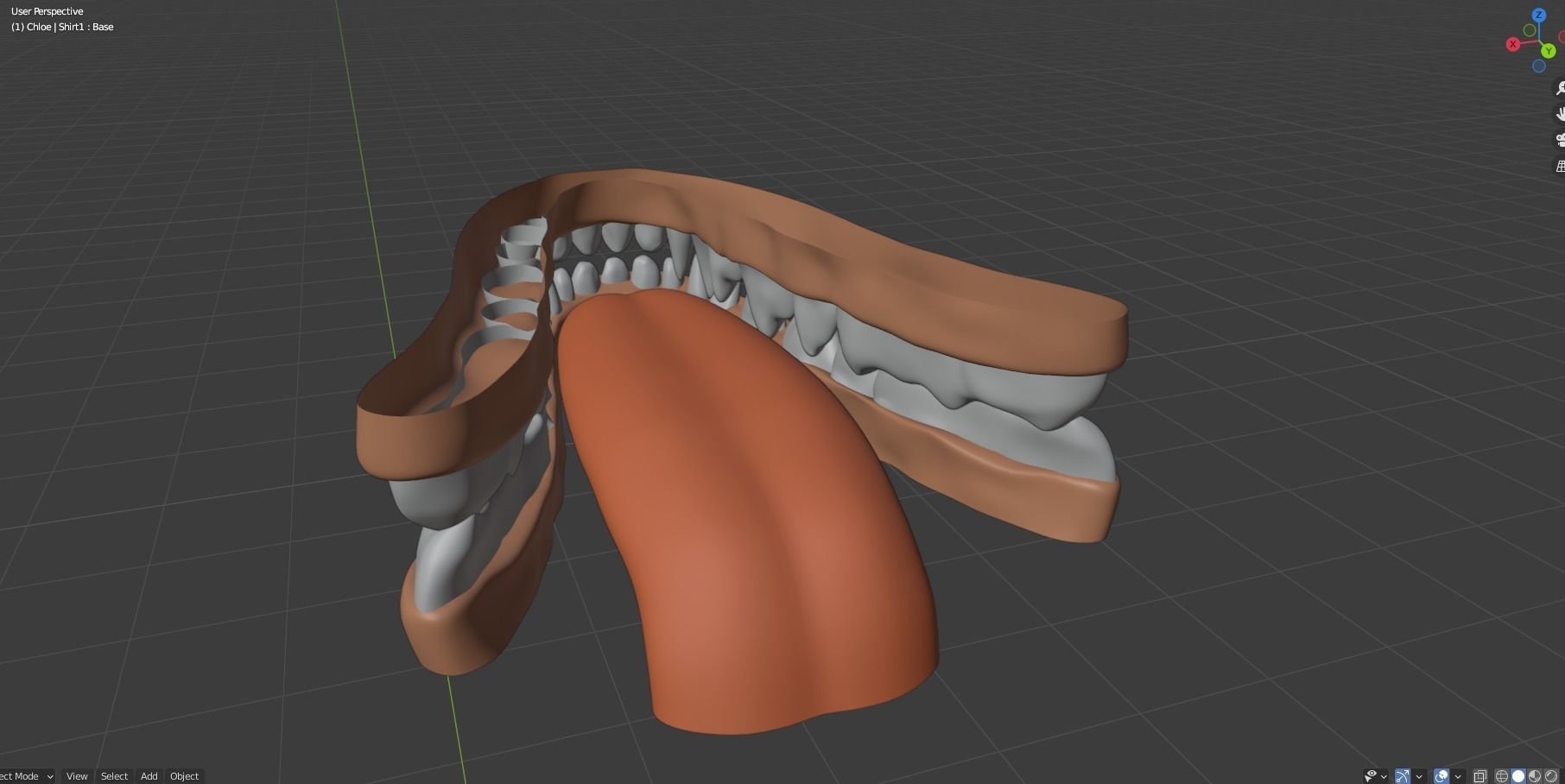
Task: Expand the gizmo options dropdown arrow
Action: [1419, 776]
